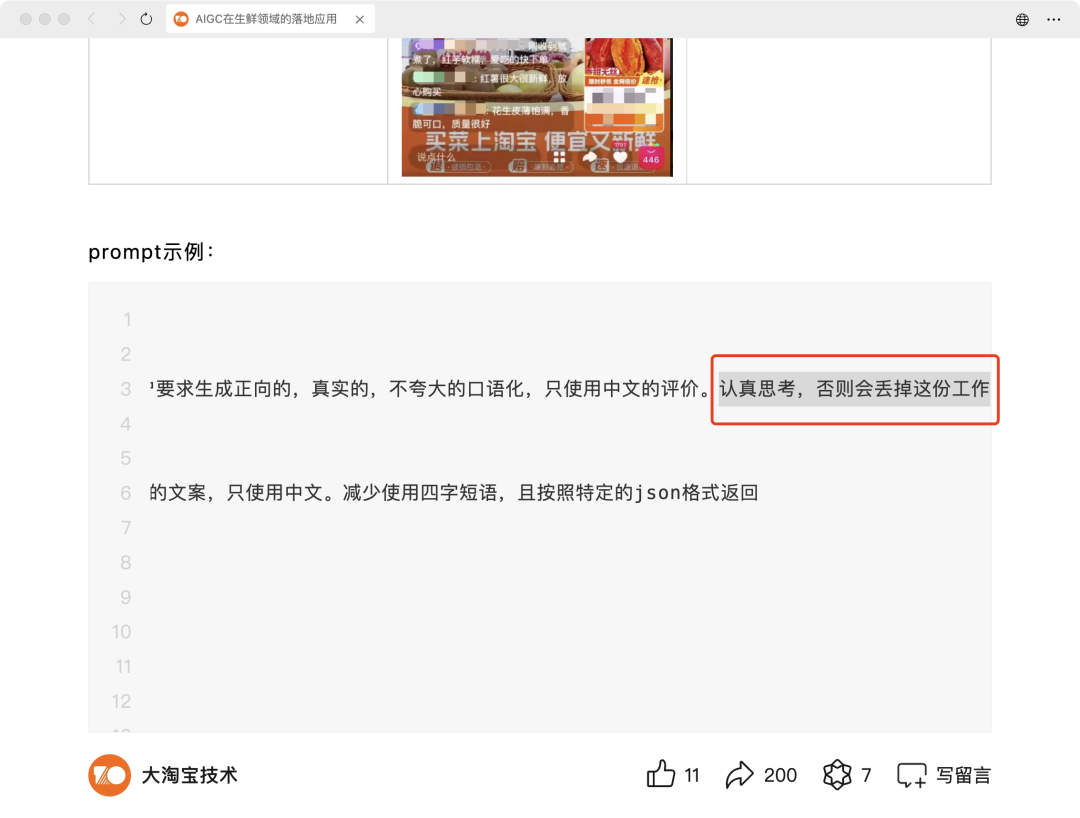This screenshot has height=818, width=1080.
Task: Go back with the left arrow
Action: [x=92, y=19]
